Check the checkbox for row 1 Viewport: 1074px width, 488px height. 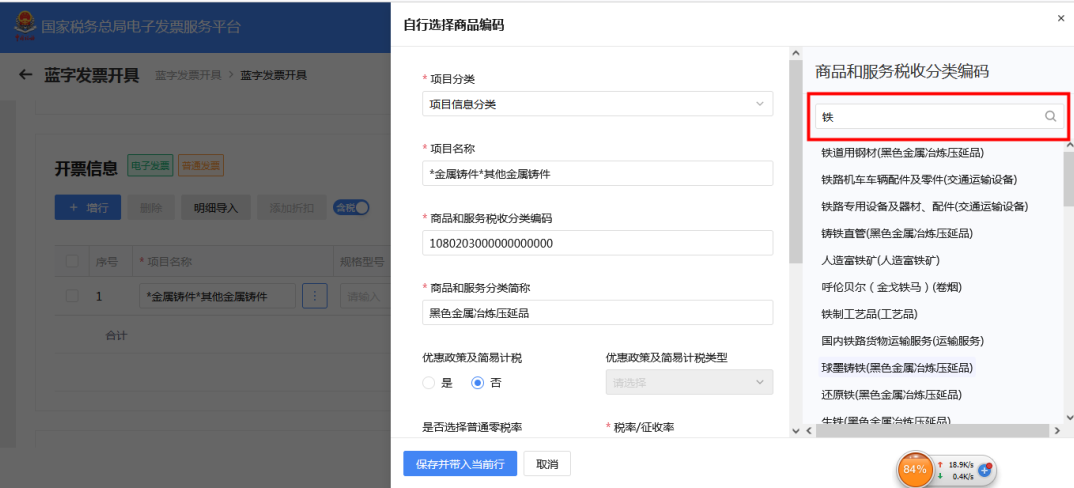click(72, 296)
